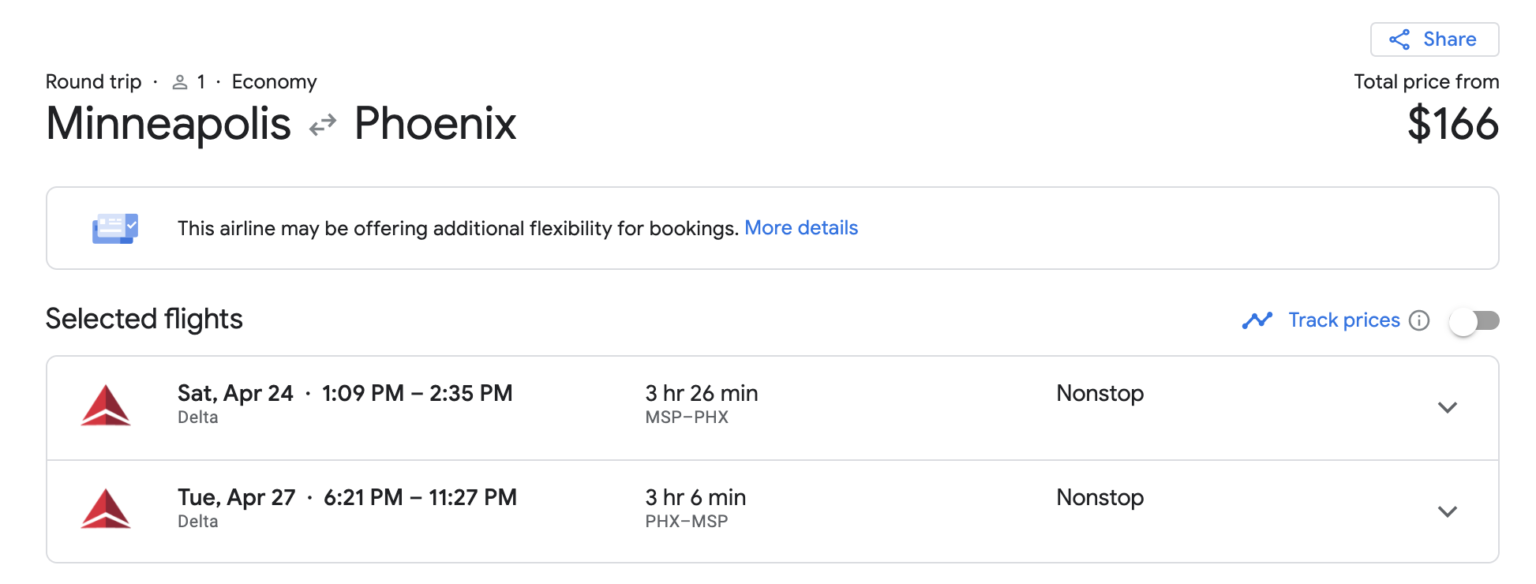Viewport: 1536px width, 584px height.
Task: Click the share icon inside the Share button
Action: (1400, 39)
